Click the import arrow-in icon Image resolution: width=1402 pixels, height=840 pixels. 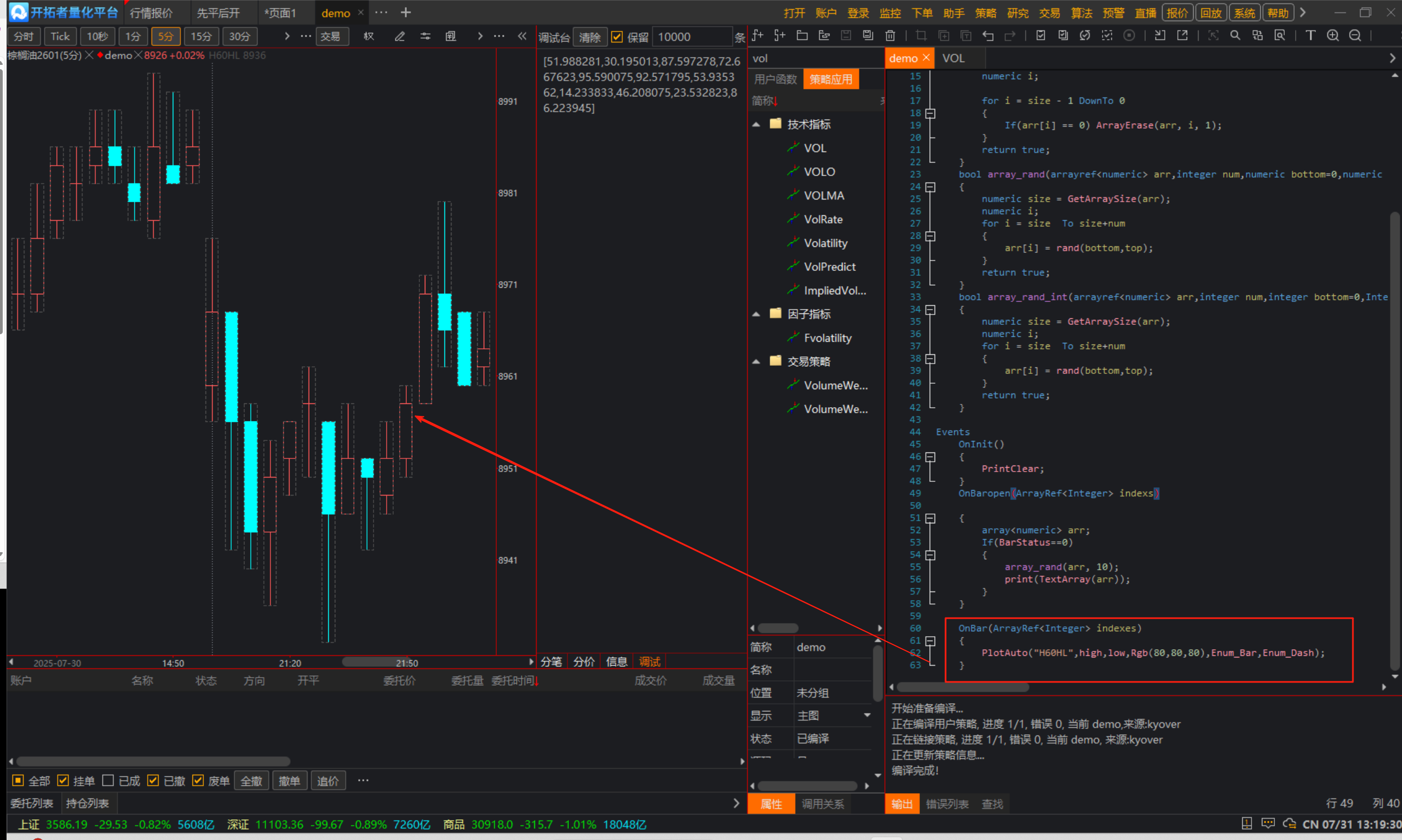[x=1160, y=35]
